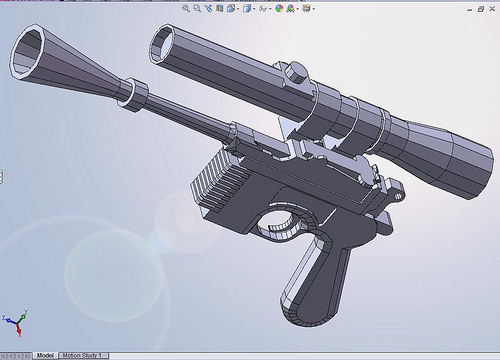Image resolution: width=500 pixels, height=360 pixels.
Task: Switch to the Model tab
Action: (x=45, y=356)
